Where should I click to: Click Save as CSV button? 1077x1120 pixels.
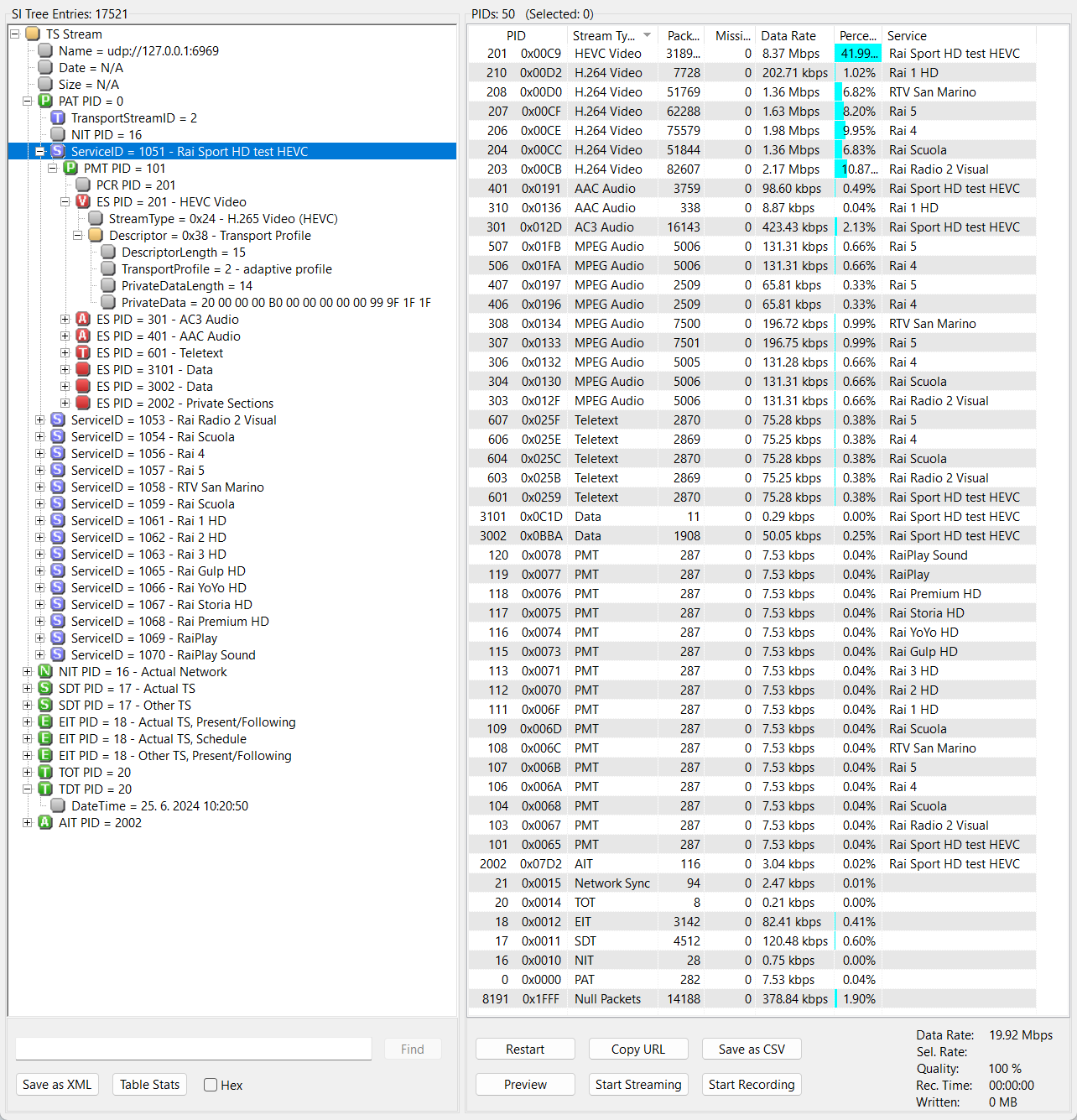pos(752,1049)
